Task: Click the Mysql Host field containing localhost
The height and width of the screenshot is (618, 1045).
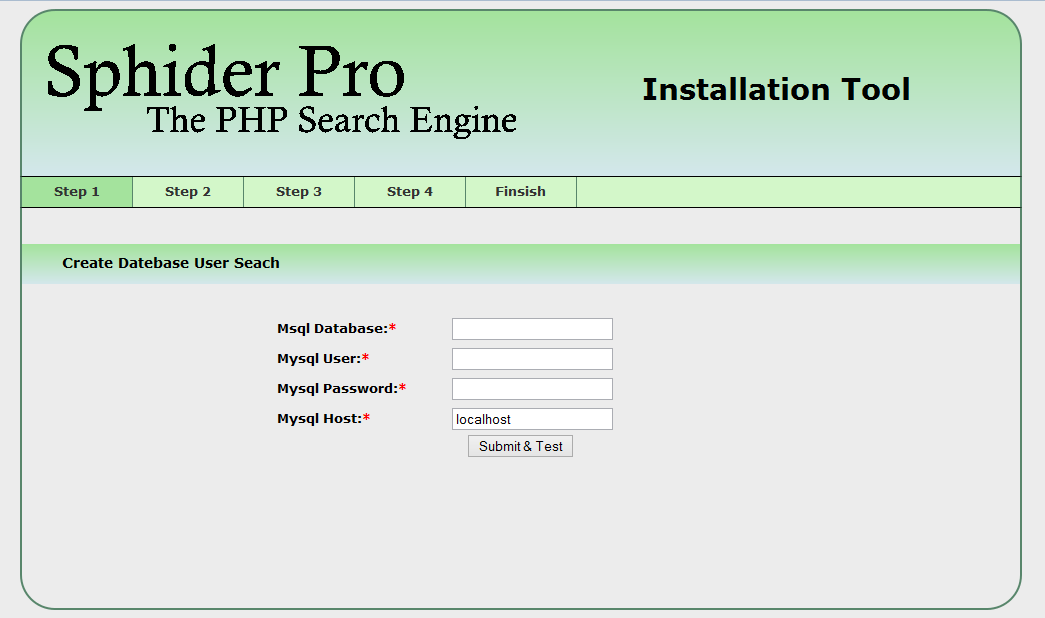Action: point(532,419)
